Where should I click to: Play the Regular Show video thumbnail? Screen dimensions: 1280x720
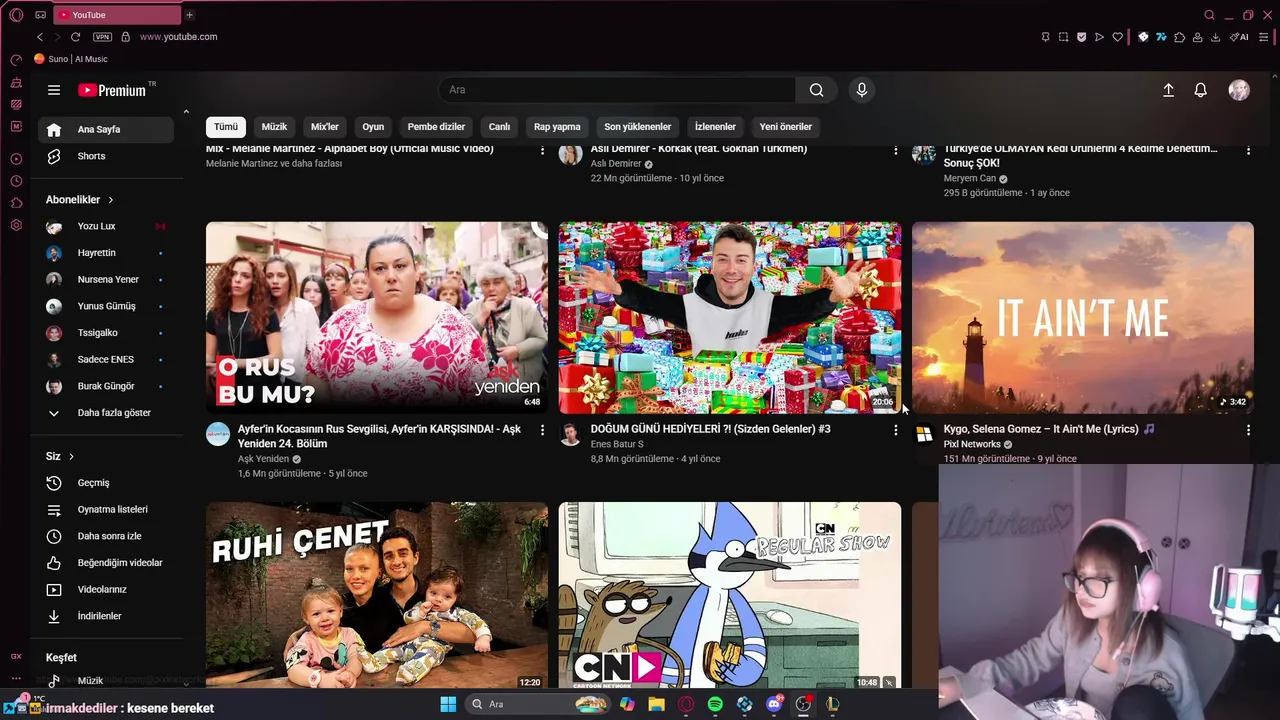[730, 595]
